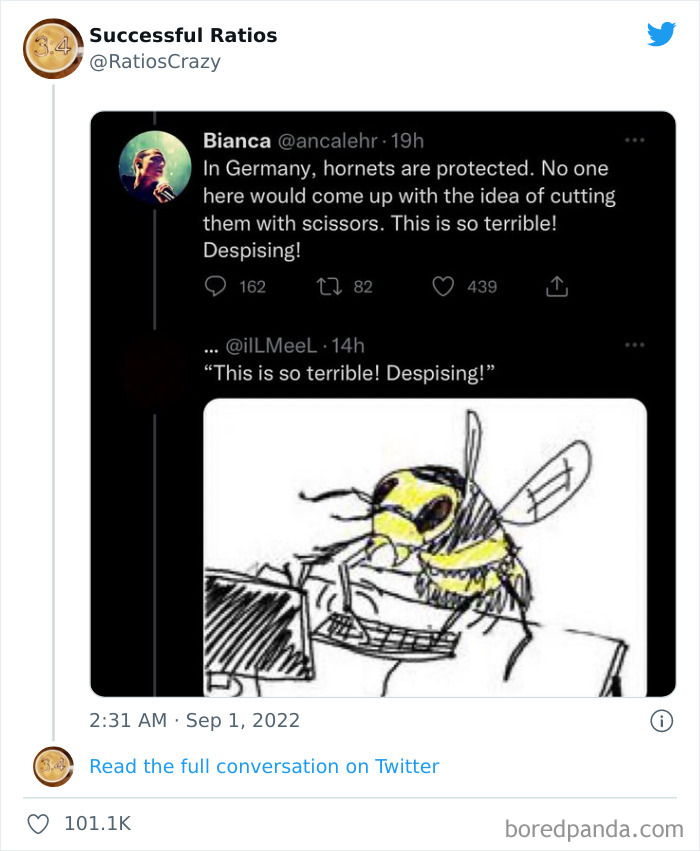Open the tweet info icon
Image resolution: width=700 pixels, height=851 pixels.
tap(661, 720)
